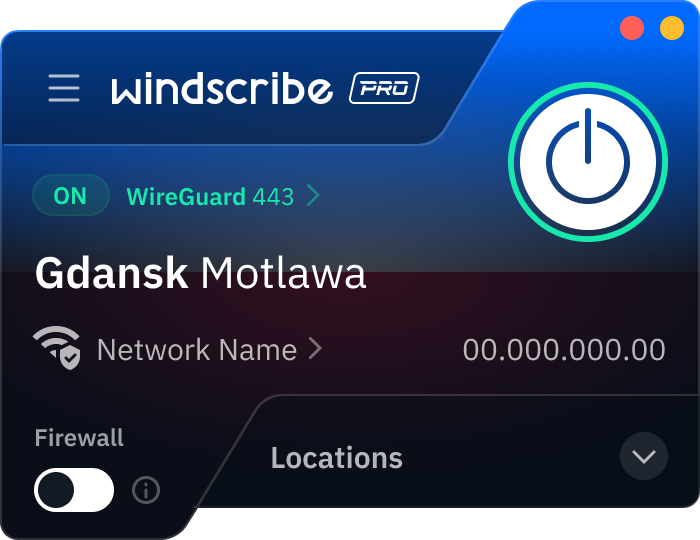Image resolution: width=700 pixels, height=540 pixels.
Task: Open the Locations panel label
Action: click(337, 458)
